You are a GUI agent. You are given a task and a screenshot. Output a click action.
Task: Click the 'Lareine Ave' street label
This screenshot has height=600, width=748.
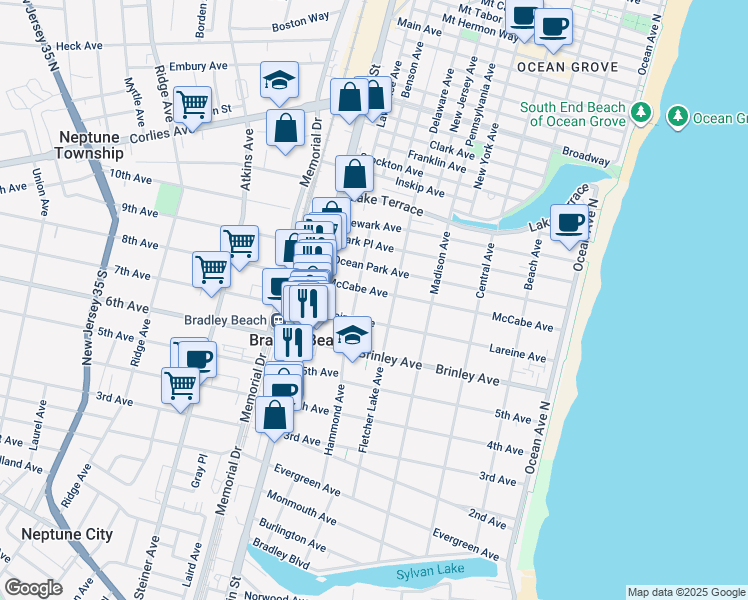[518, 353]
